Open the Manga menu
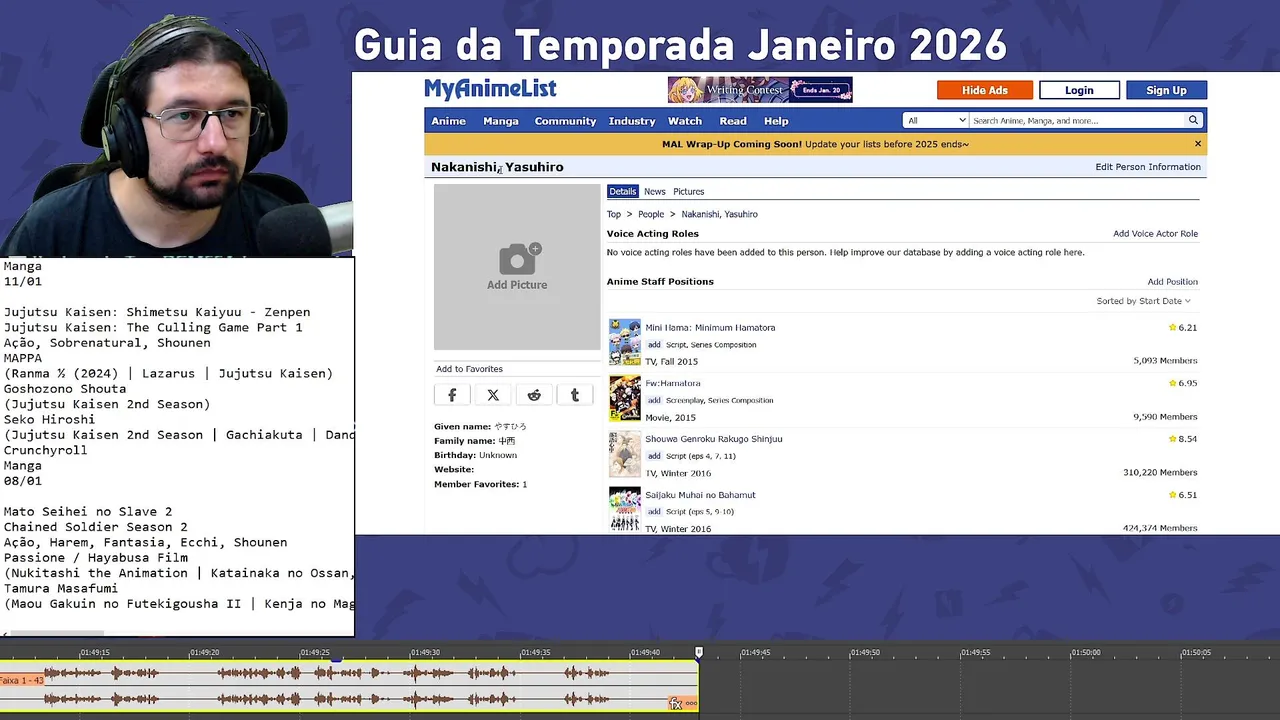 tap(501, 121)
